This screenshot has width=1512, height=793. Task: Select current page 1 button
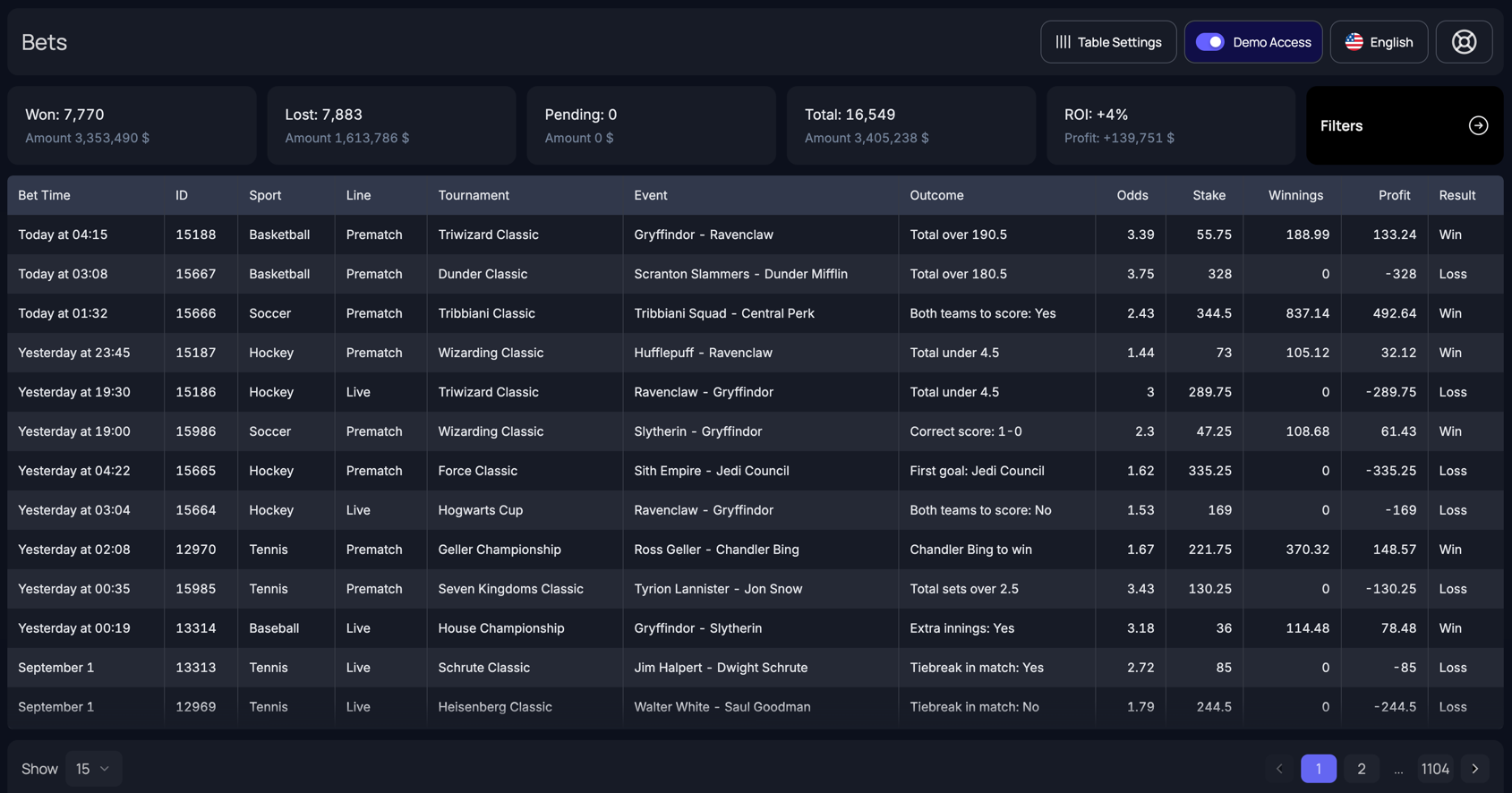tap(1318, 769)
